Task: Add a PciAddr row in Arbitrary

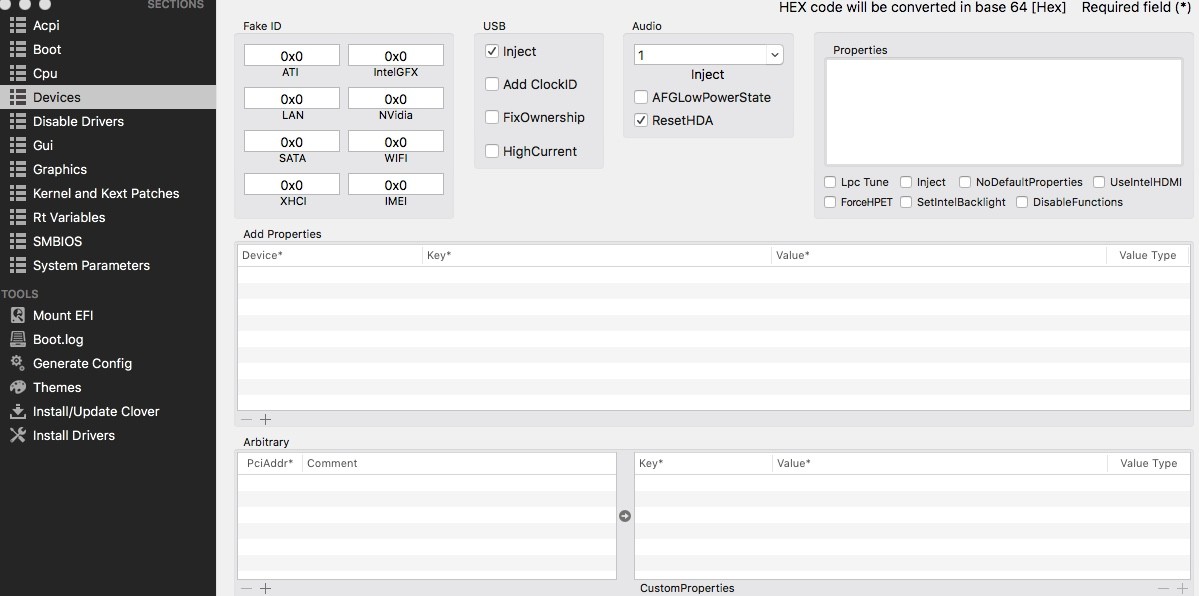Action: pyautogui.click(x=265, y=588)
